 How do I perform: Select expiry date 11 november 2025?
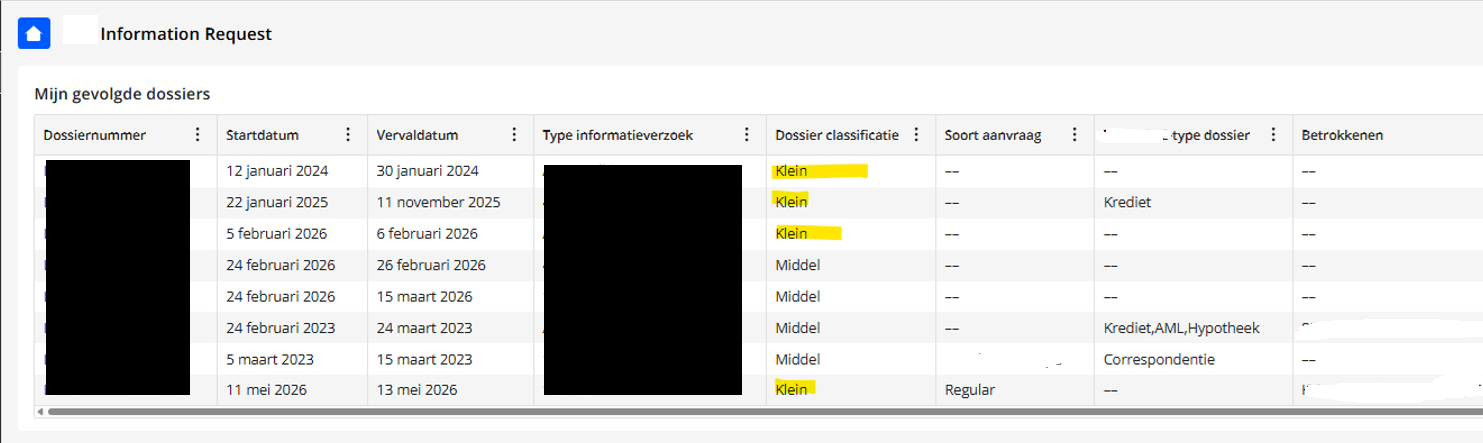(x=438, y=202)
